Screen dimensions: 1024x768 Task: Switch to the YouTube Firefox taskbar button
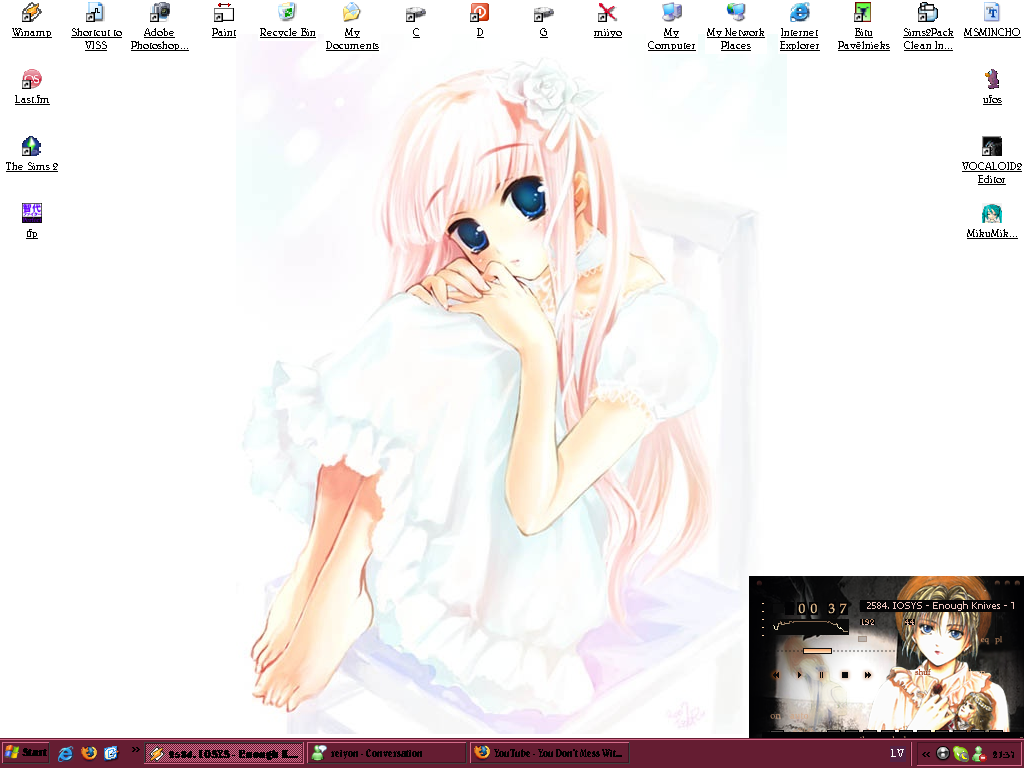point(549,753)
